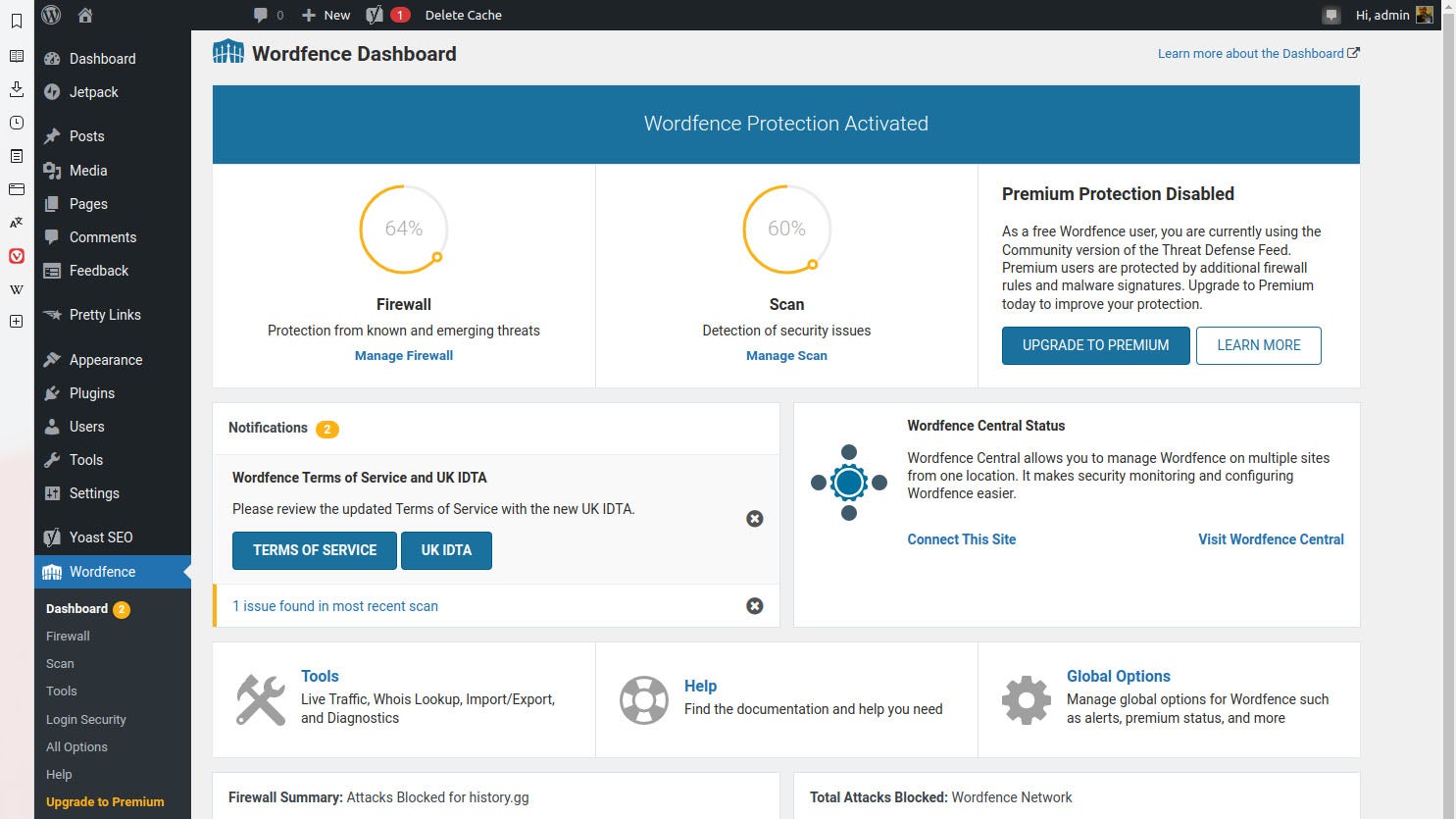Open the window panel icon in browser sidebar

[17, 189]
